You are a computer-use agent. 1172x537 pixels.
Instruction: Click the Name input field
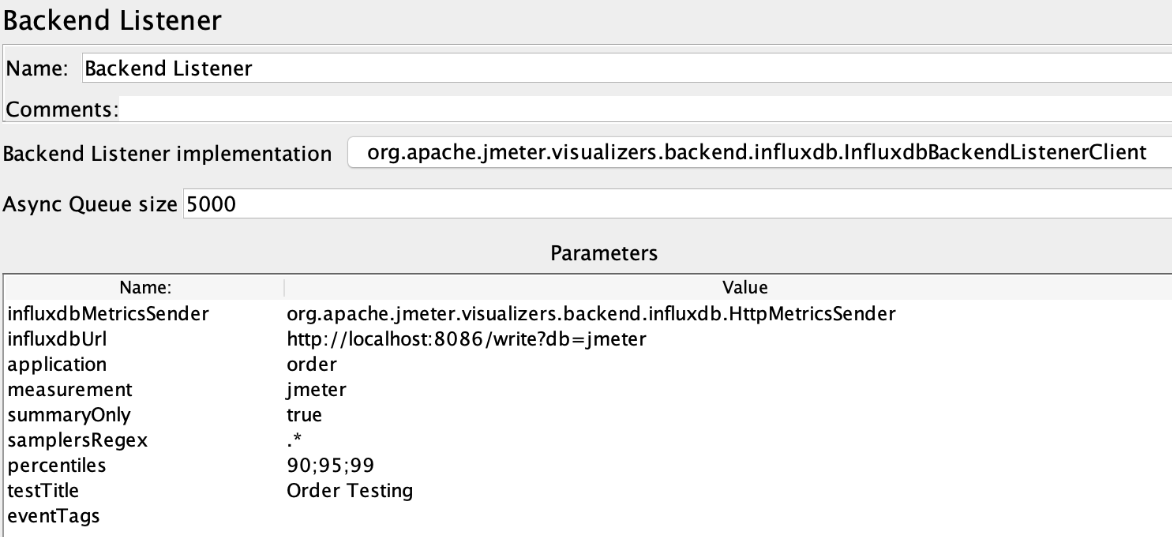626,68
